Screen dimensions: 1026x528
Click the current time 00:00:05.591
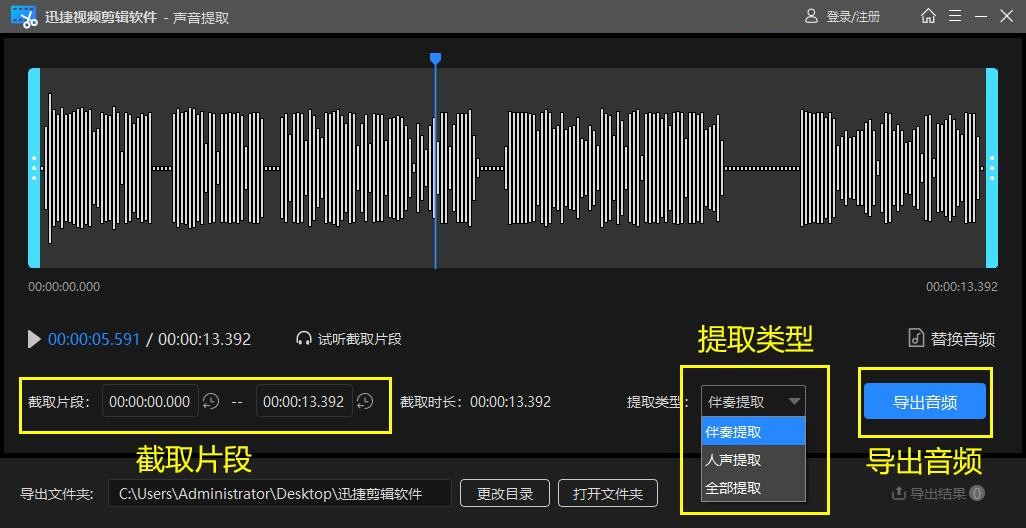coord(94,340)
